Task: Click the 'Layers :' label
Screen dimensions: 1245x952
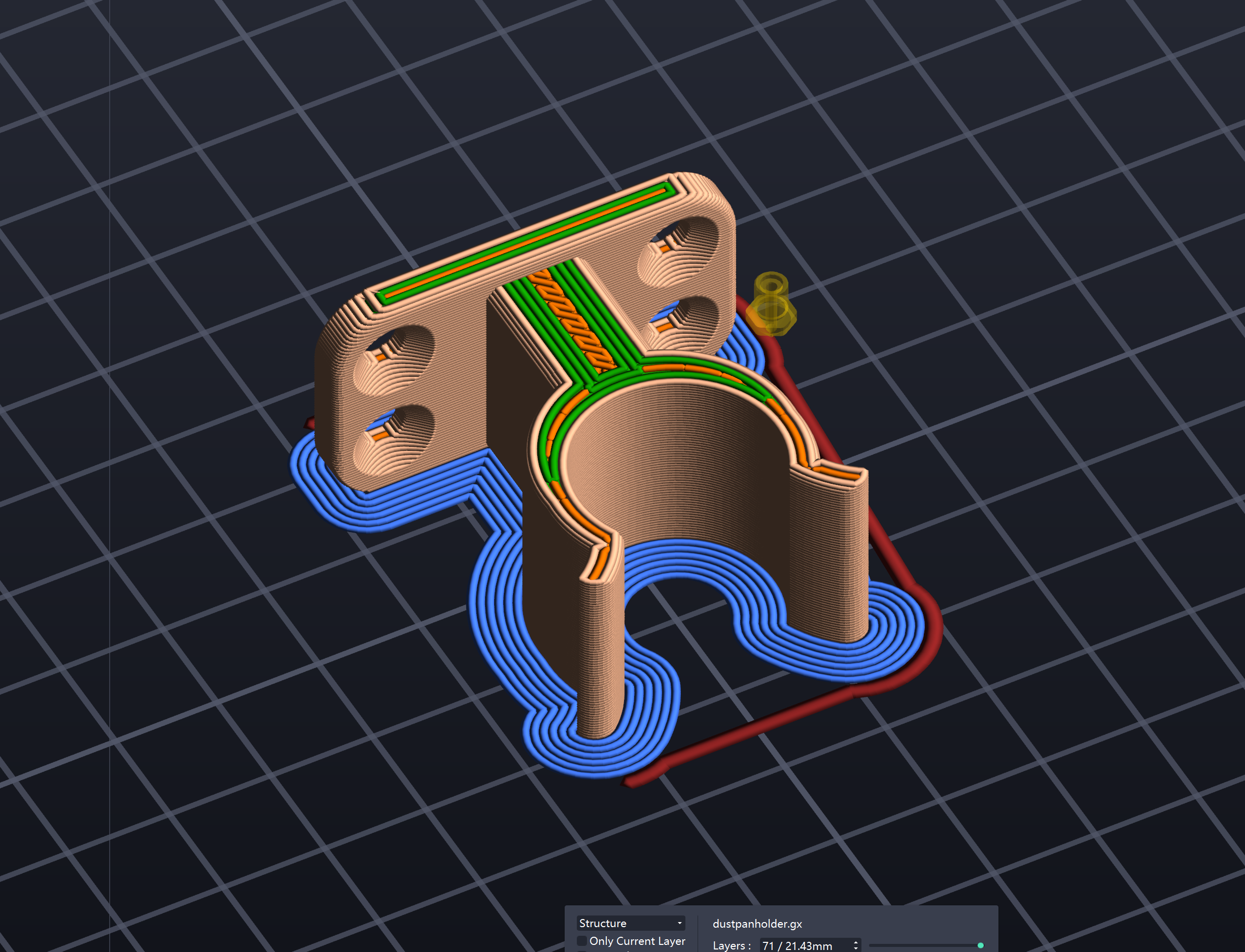Action: click(x=732, y=945)
